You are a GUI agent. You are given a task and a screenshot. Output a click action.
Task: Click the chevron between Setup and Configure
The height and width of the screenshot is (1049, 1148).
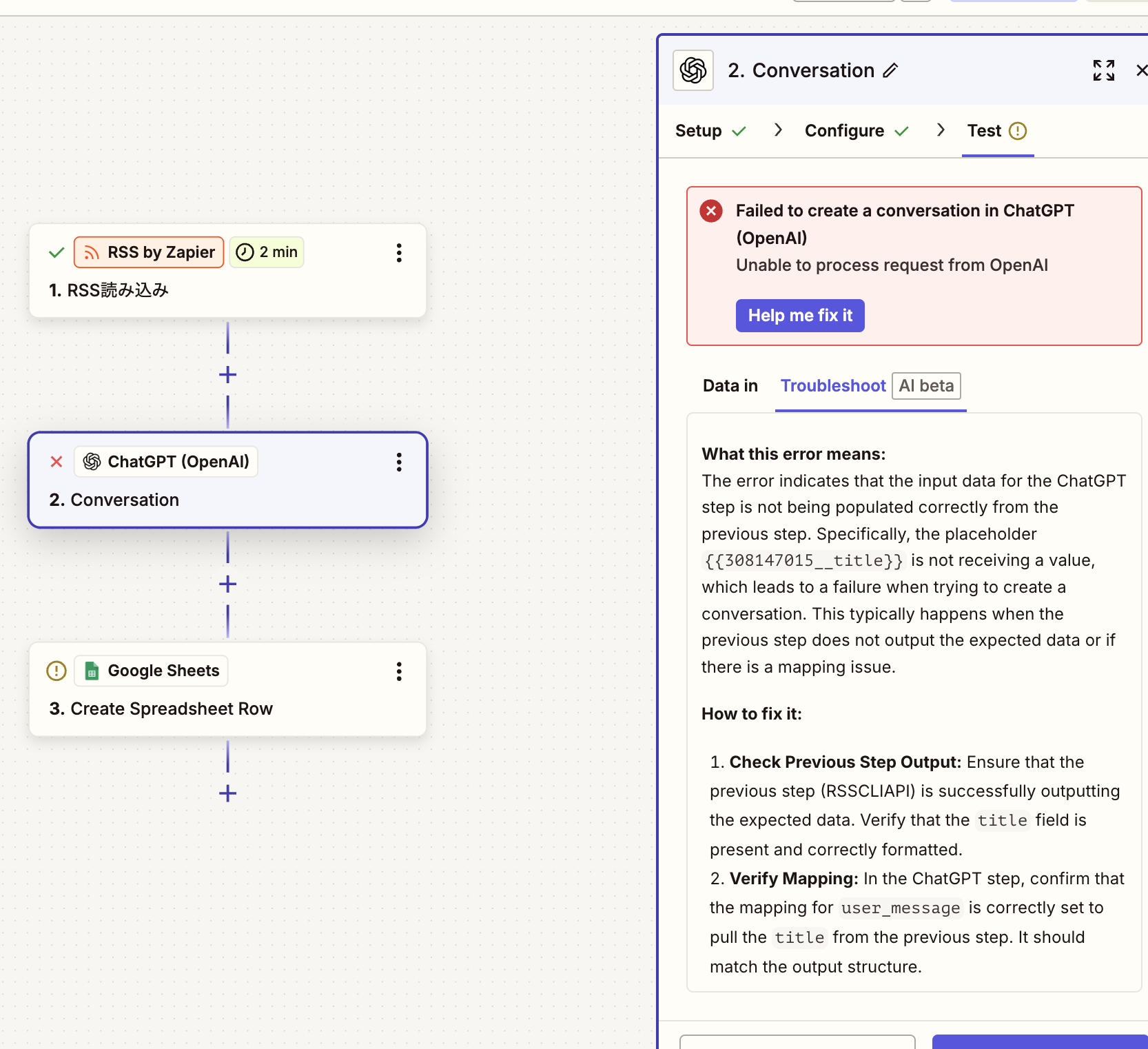point(778,130)
